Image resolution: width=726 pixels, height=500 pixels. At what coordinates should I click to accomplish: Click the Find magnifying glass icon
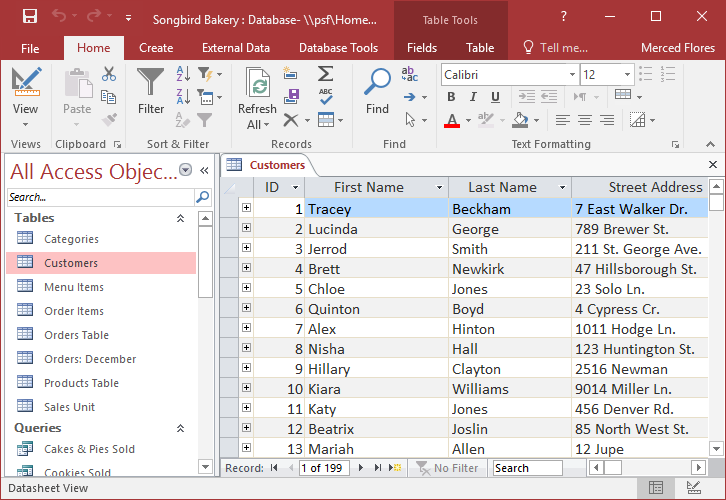click(x=377, y=90)
